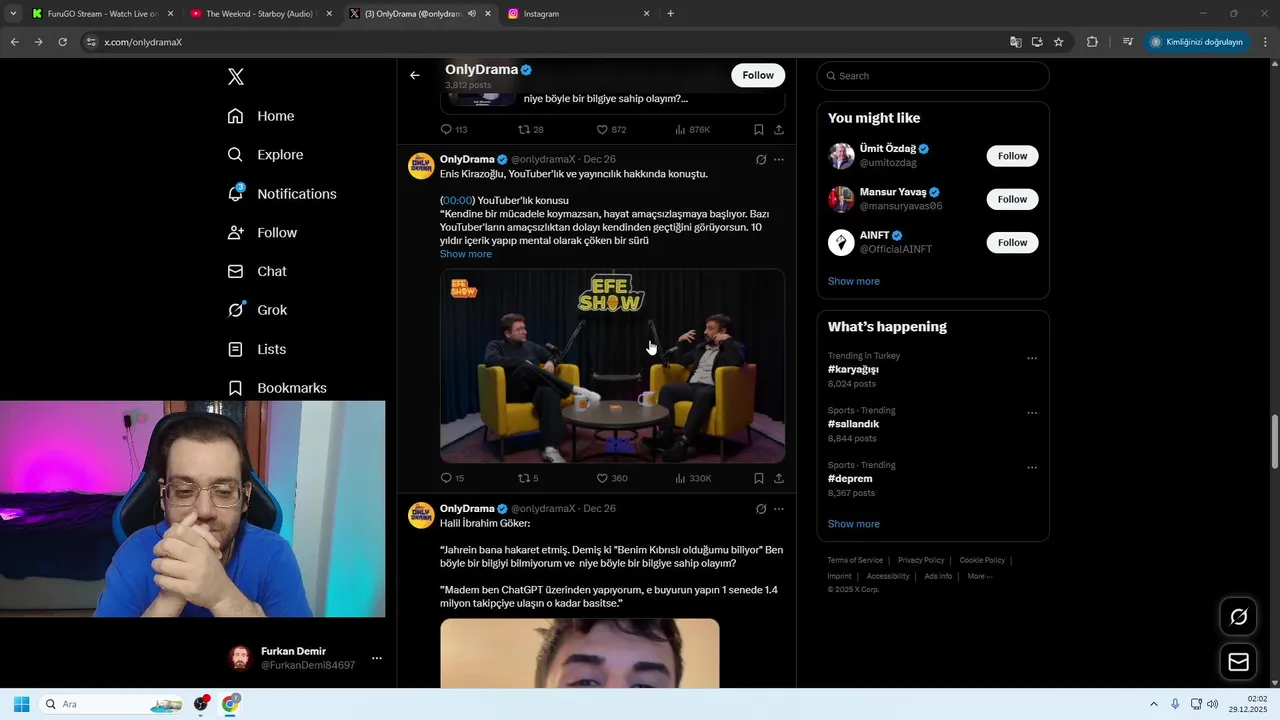Open the #sallandık trend
The image size is (1280, 720).
(x=853, y=424)
